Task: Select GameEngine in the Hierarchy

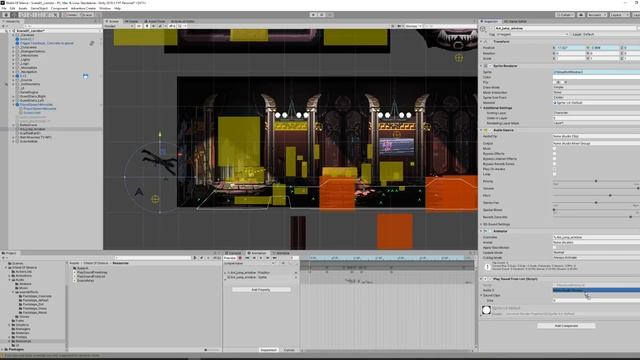Action: click(29, 92)
